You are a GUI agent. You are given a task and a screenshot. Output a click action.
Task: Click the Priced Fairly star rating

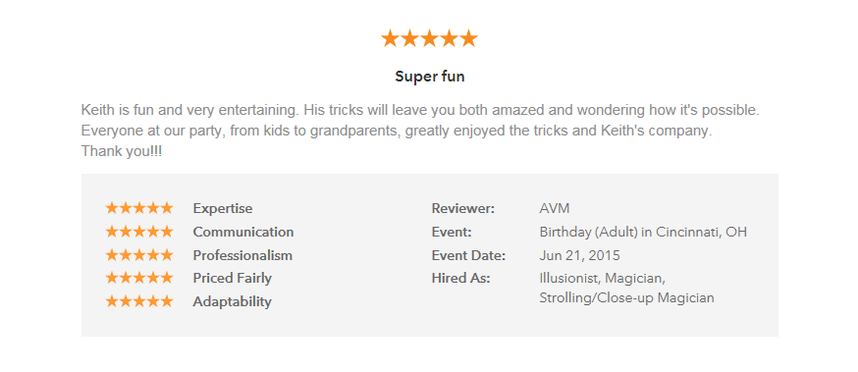click(139, 278)
